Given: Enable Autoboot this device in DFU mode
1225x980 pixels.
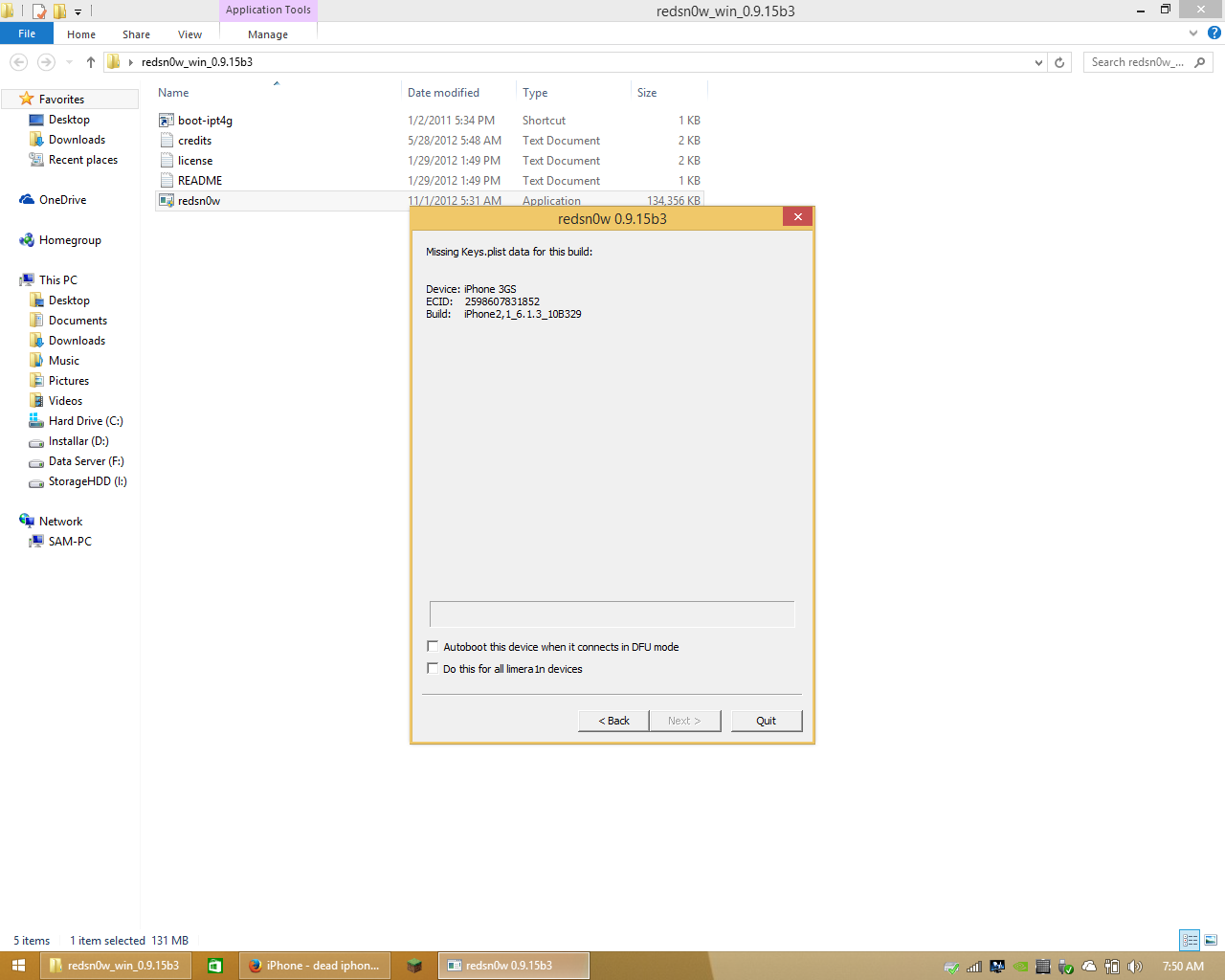Looking at the screenshot, I should pyautogui.click(x=433, y=647).
